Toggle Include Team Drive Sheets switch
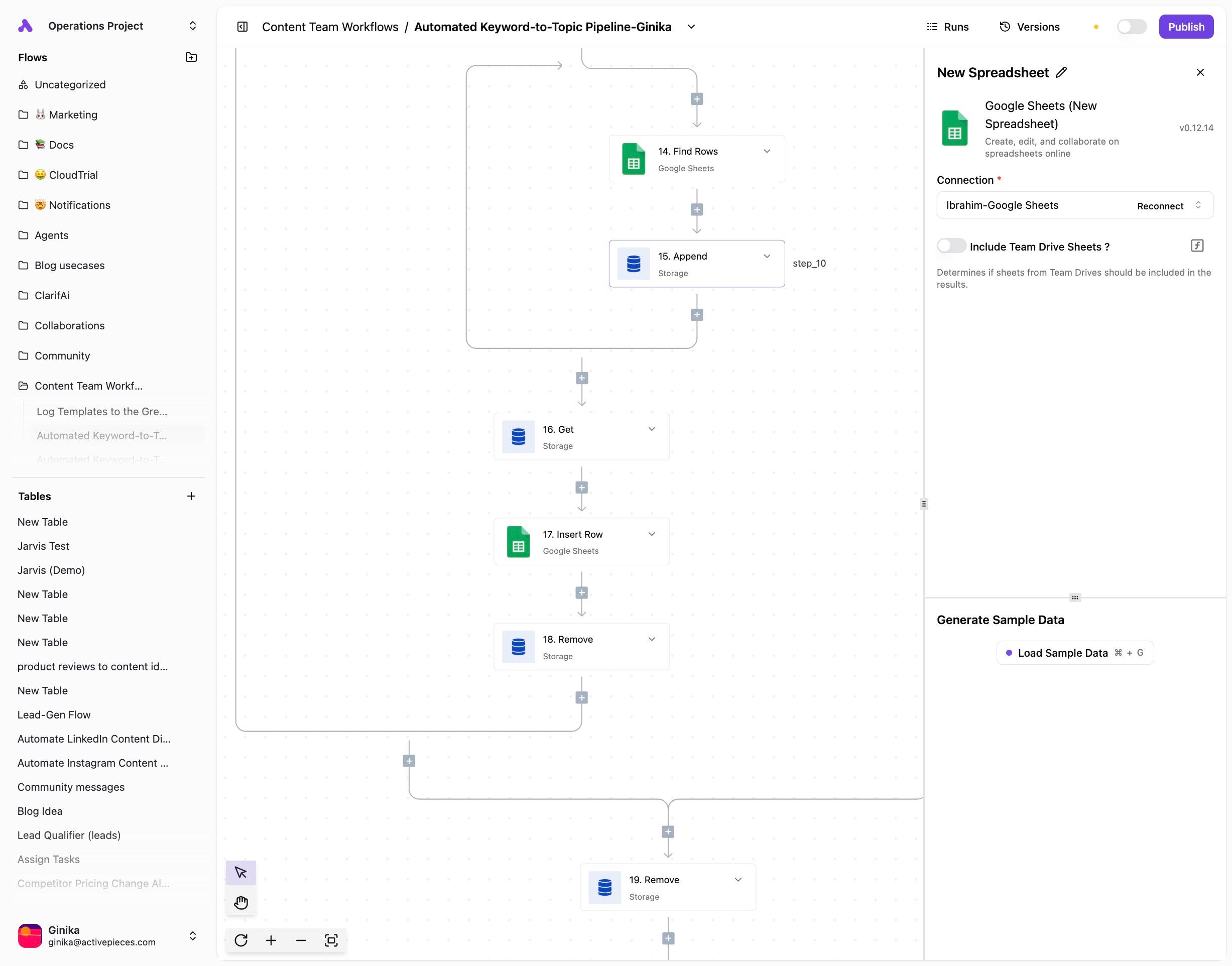 (x=951, y=246)
